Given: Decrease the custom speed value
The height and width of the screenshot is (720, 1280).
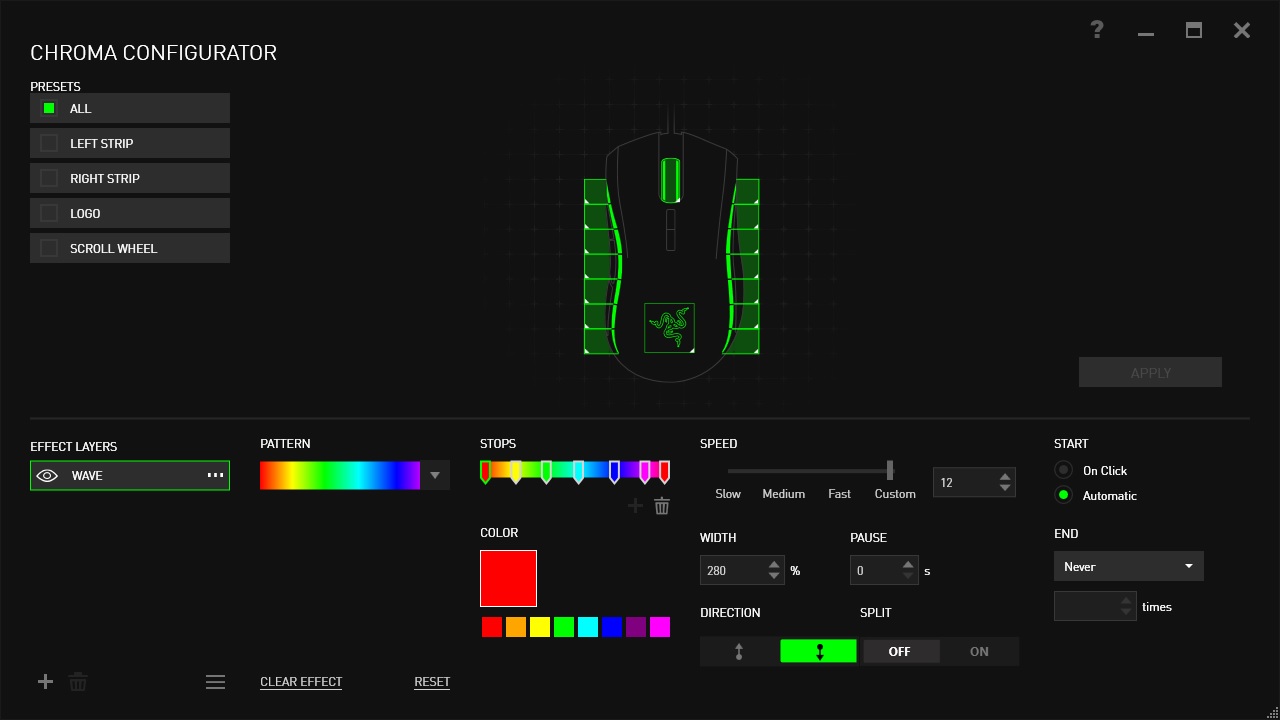Looking at the screenshot, I should coord(1005,488).
